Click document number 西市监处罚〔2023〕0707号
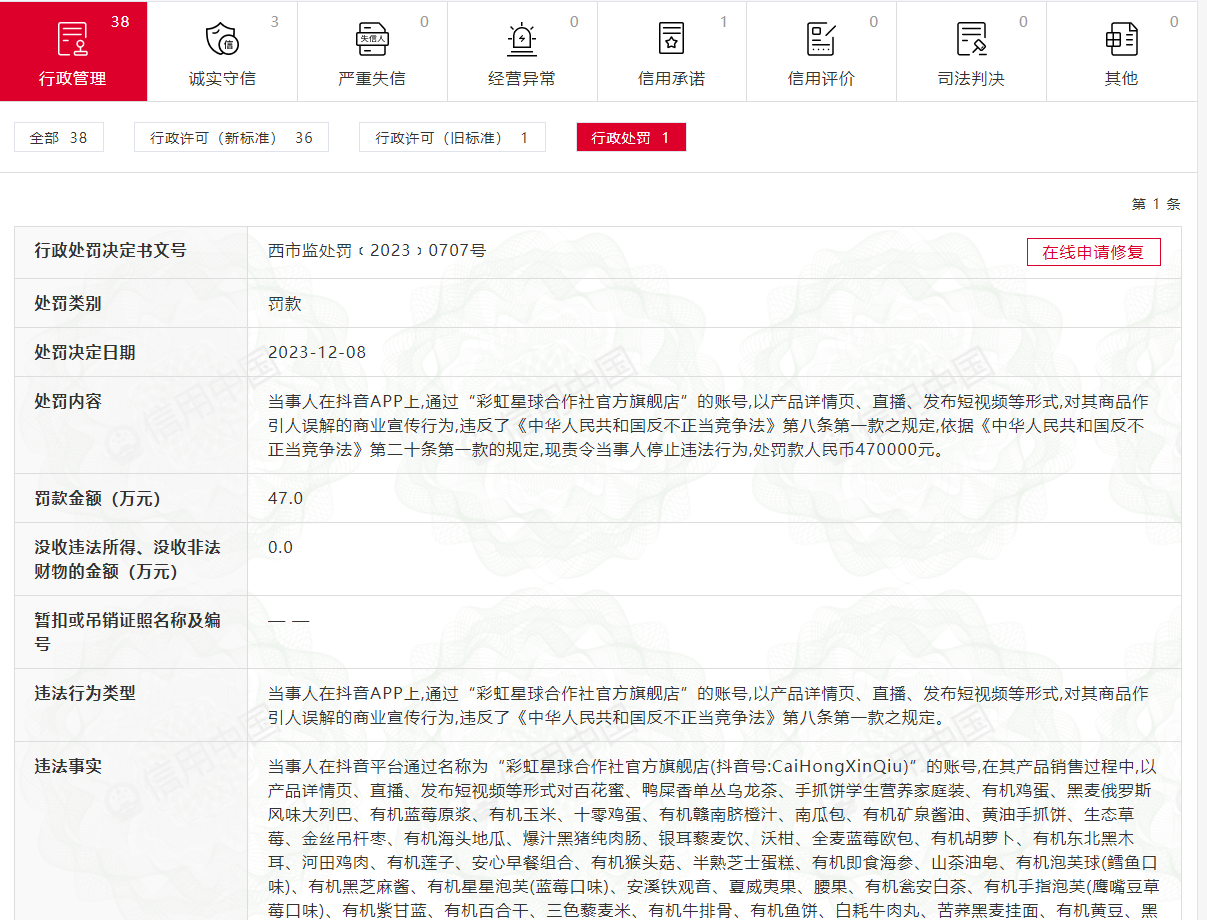Viewport: 1207px width, 920px height. coord(377,251)
